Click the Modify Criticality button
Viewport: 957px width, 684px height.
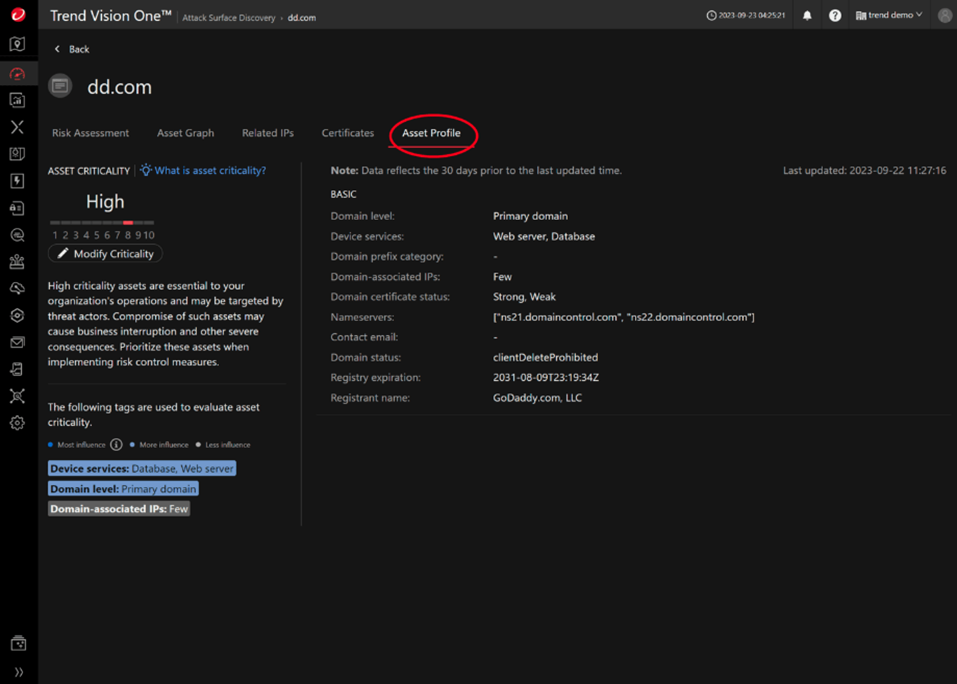106,254
